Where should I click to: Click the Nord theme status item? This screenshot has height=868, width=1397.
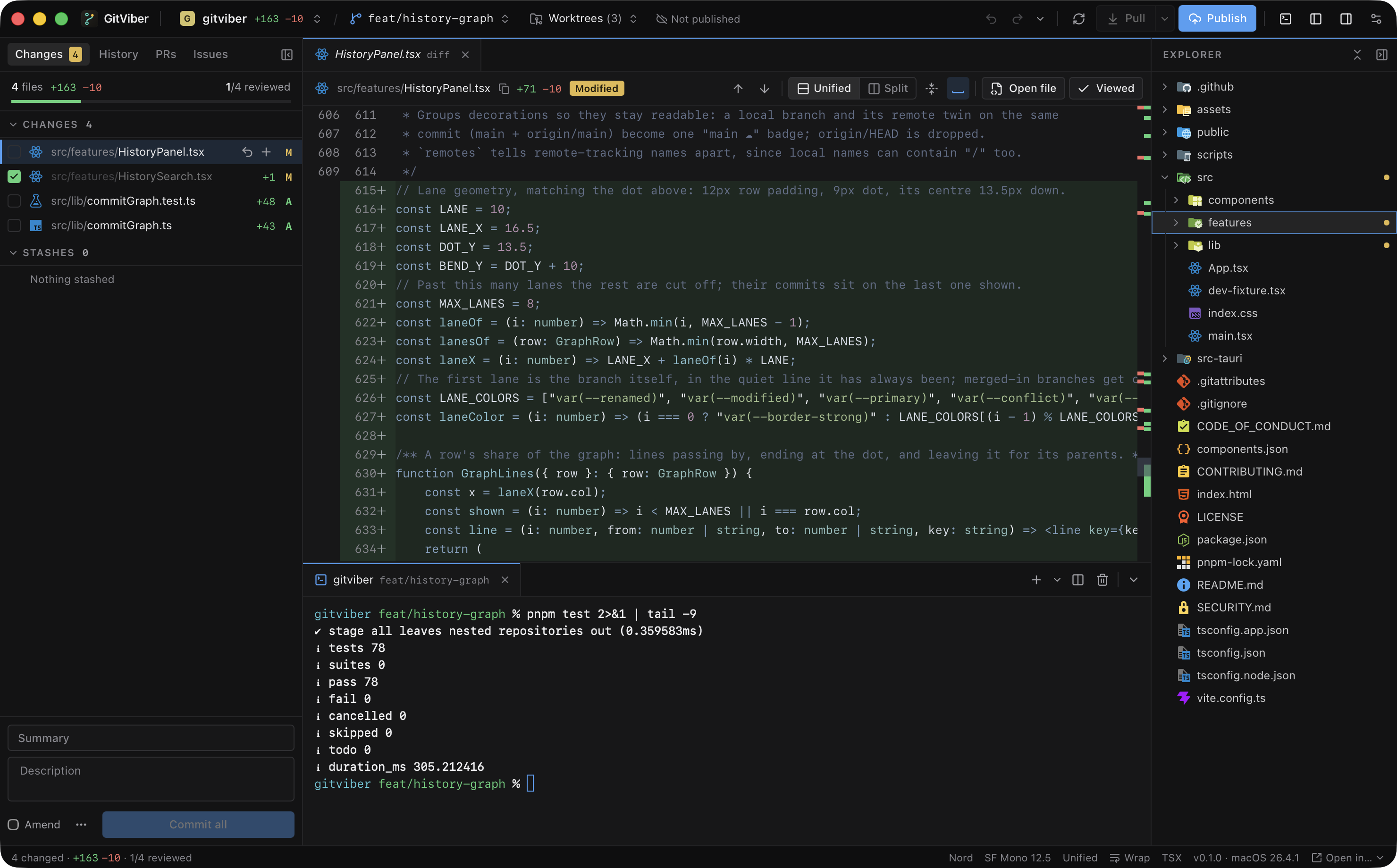(x=960, y=858)
